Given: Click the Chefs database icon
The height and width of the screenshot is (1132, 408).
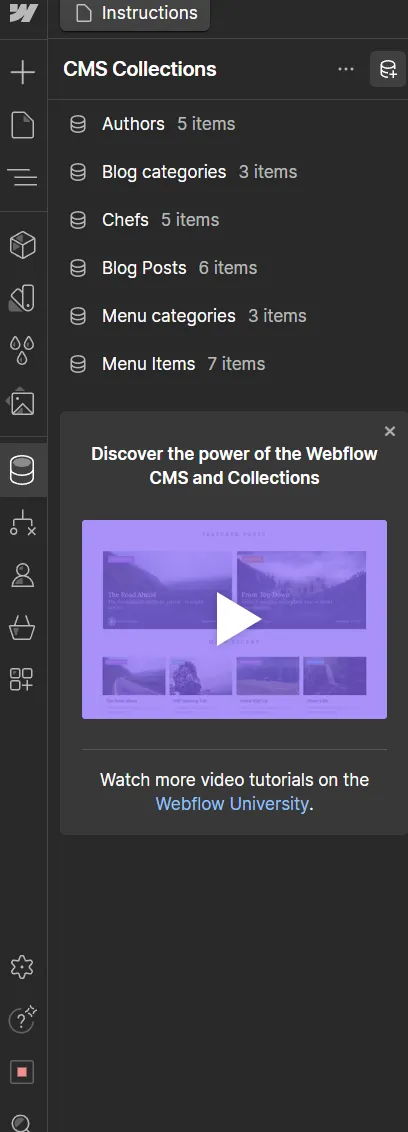Looking at the screenshot, I should click(78, 220).
